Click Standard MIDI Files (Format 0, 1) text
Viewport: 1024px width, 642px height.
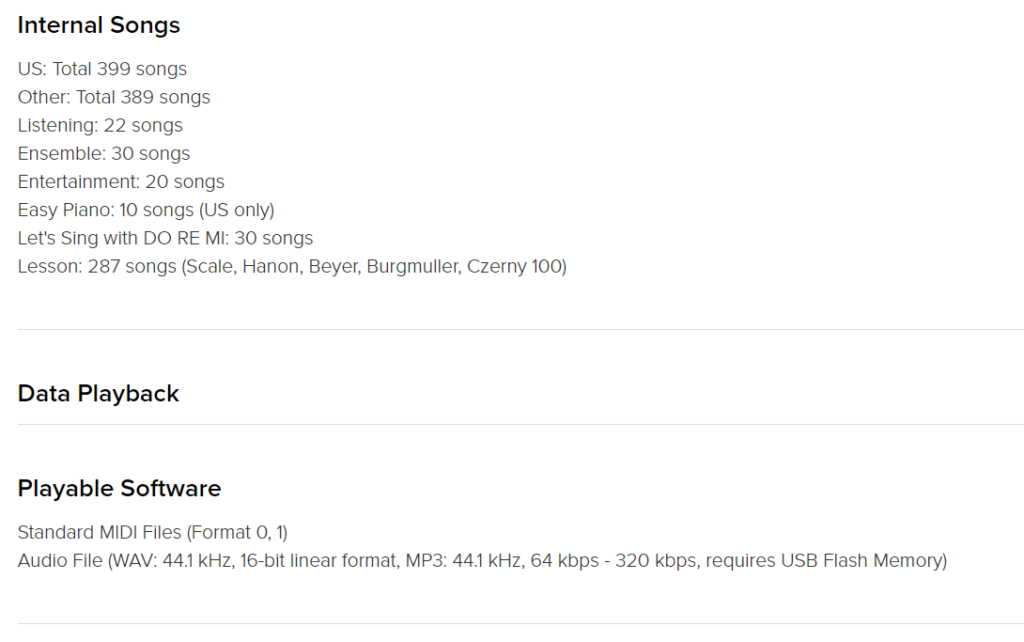click(152, 532)
